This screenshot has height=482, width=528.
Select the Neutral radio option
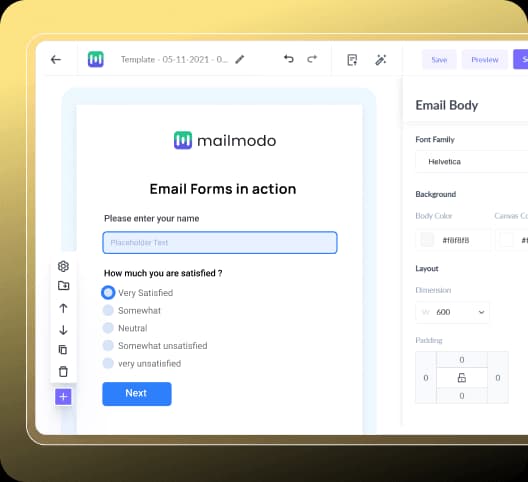click(x=108, y=328)
